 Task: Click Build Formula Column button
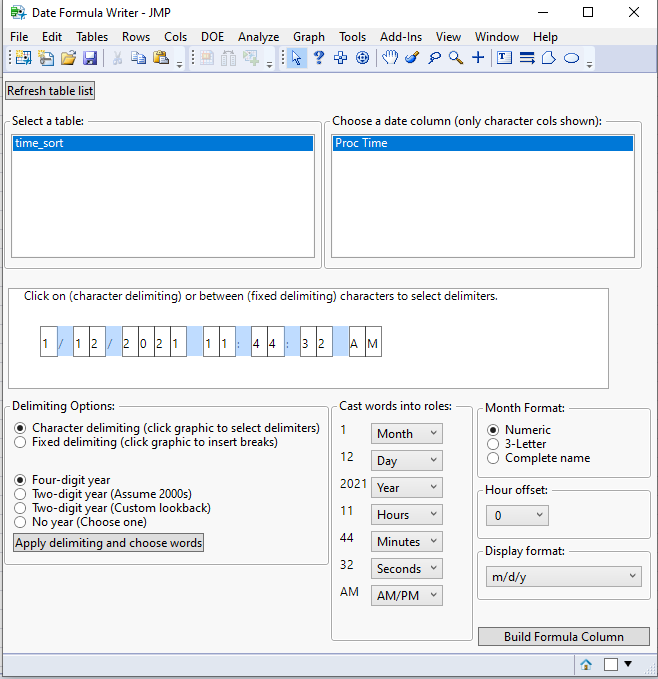tap(564, 637)
